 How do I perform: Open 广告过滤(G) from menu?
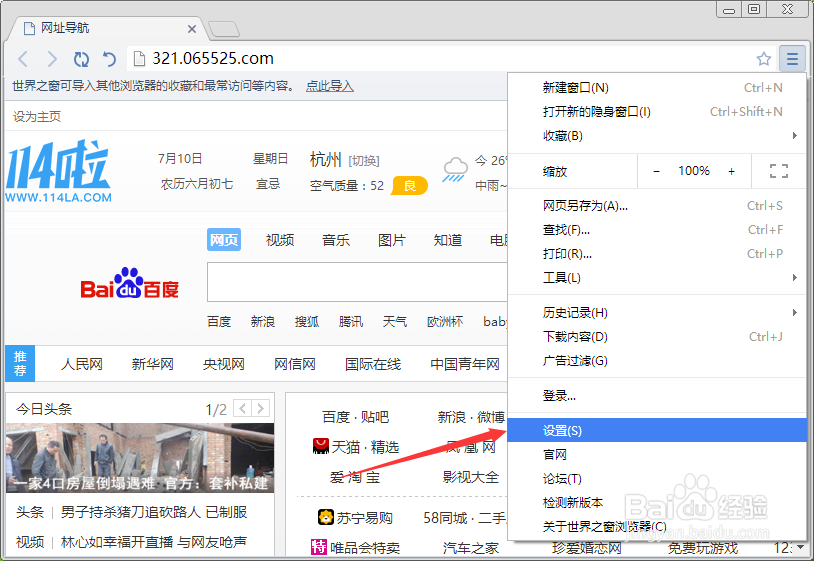(x=657, y=361)
